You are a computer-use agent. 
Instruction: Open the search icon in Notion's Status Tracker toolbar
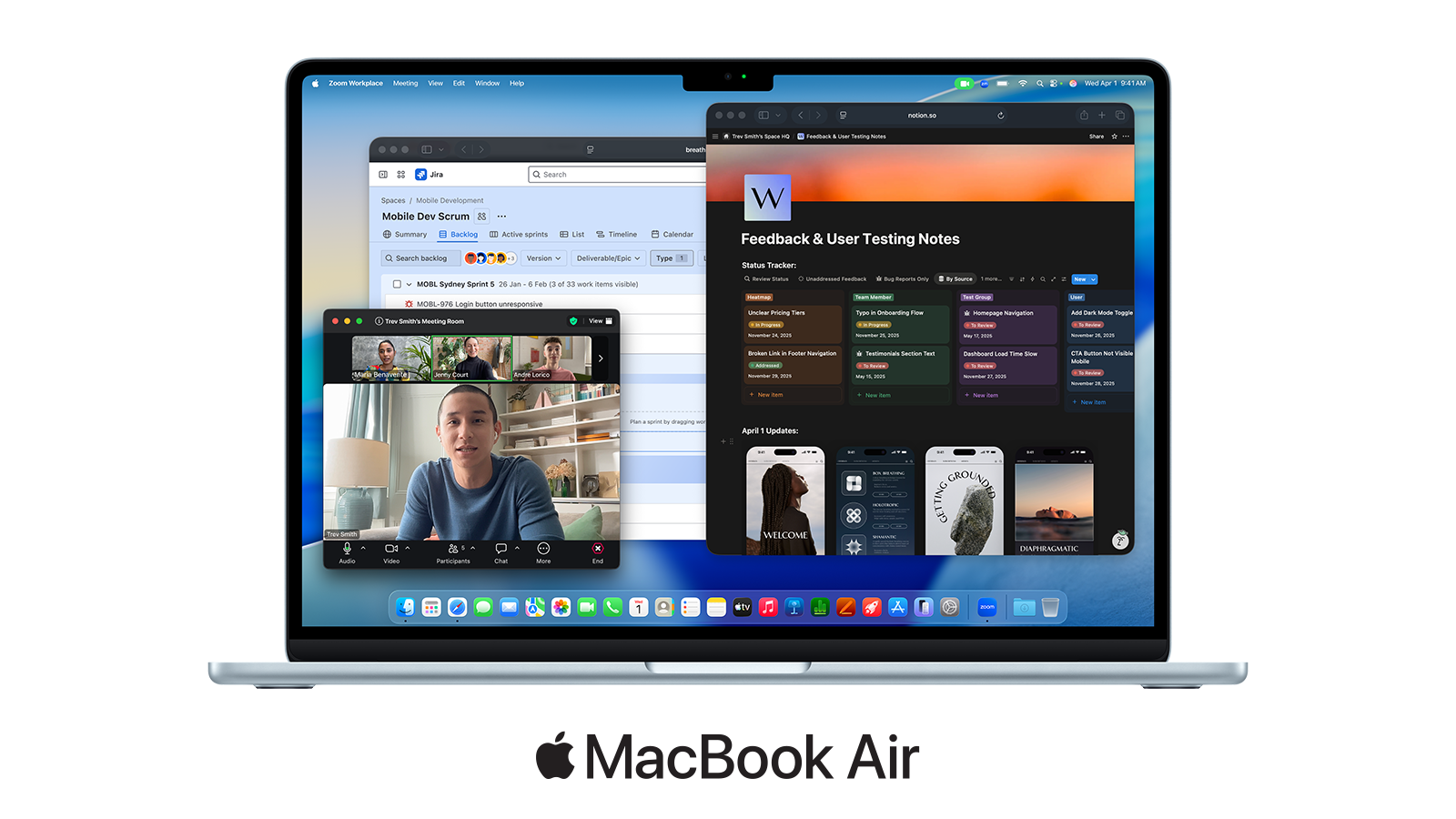coord(1042,279)
